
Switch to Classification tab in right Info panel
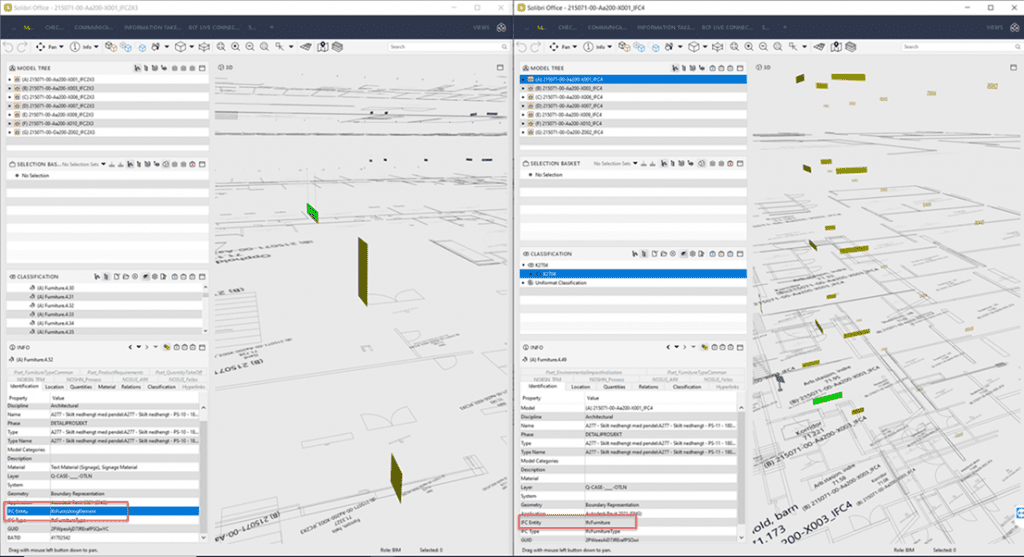[689, 386]
